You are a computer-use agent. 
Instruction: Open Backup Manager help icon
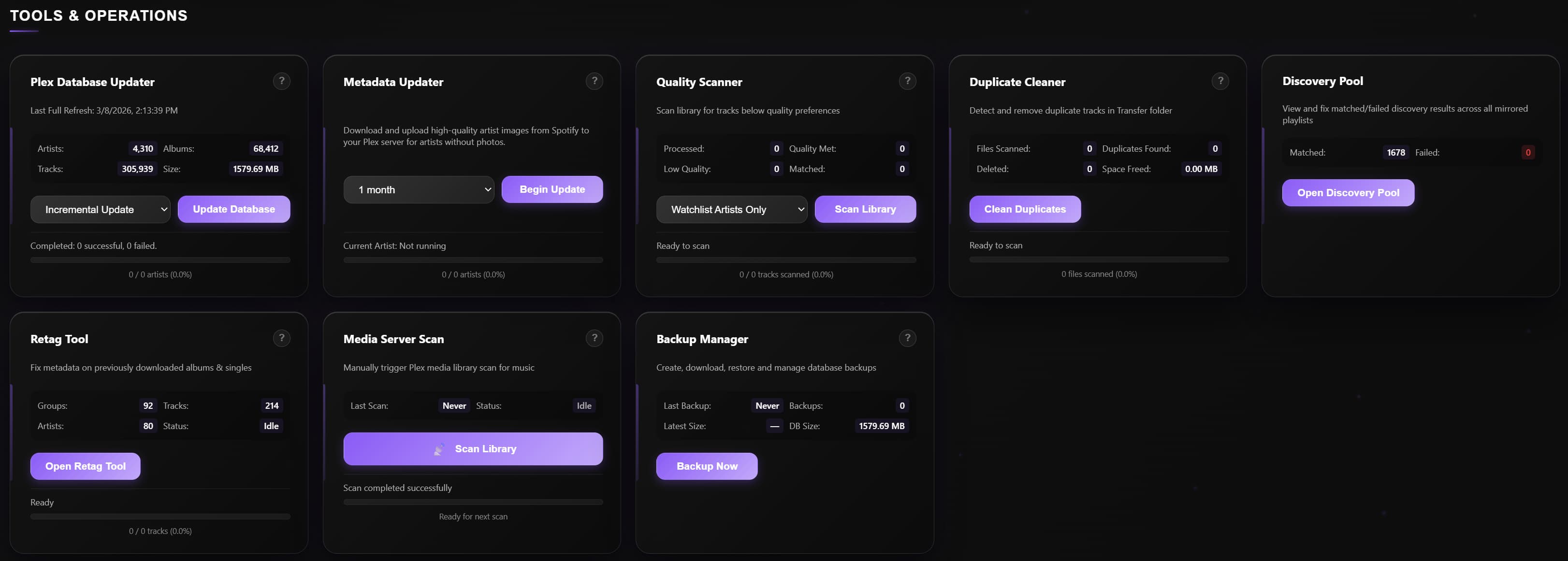click(x=907, y=338)
